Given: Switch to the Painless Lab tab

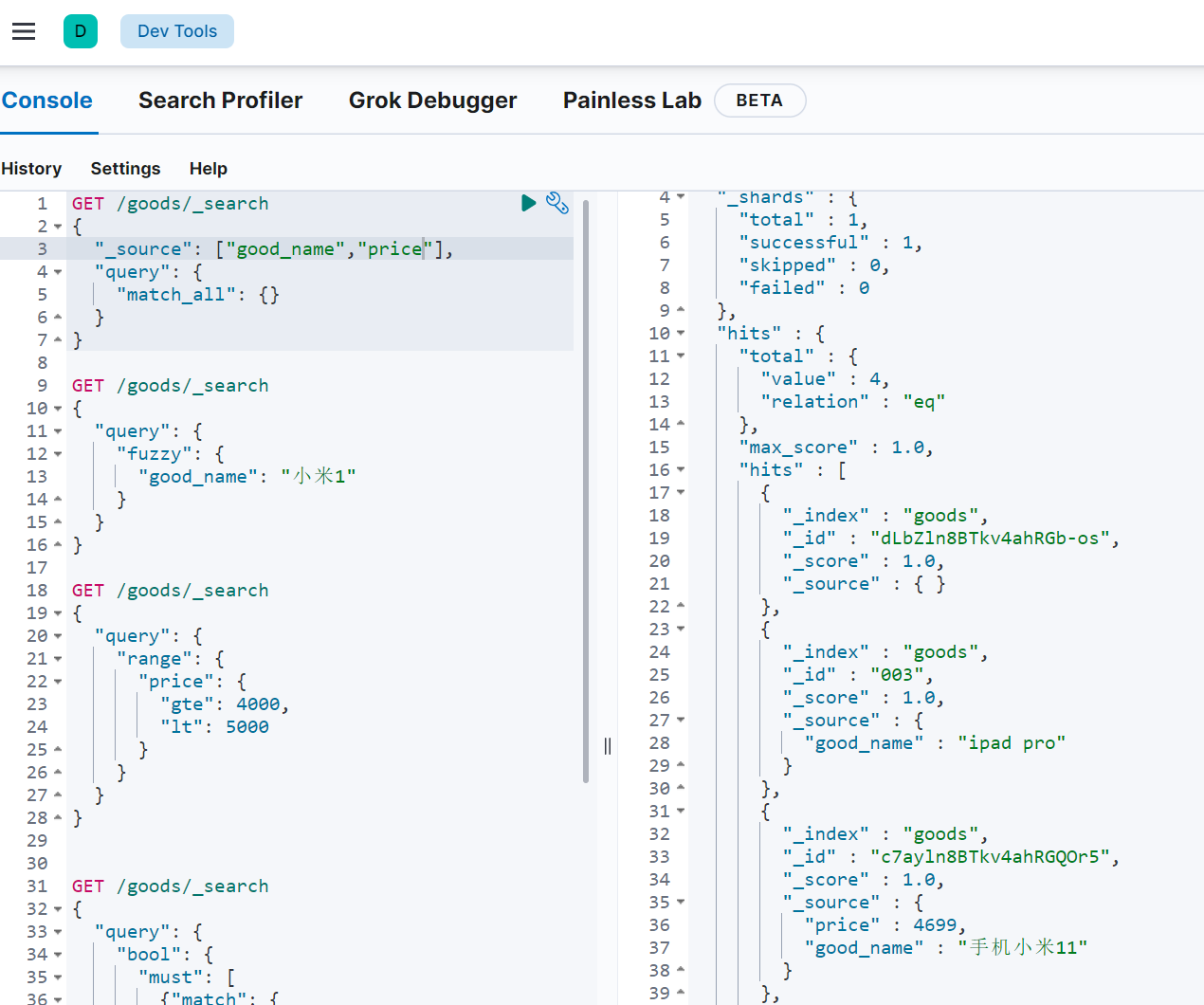Looking at the screenshot, I should tap(631, 100).
